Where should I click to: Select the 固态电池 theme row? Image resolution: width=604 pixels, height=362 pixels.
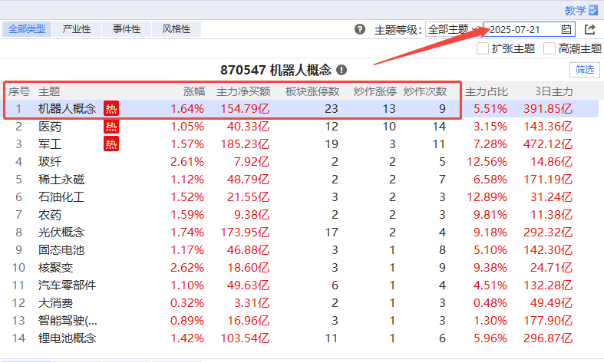click(x=299, y=250)
